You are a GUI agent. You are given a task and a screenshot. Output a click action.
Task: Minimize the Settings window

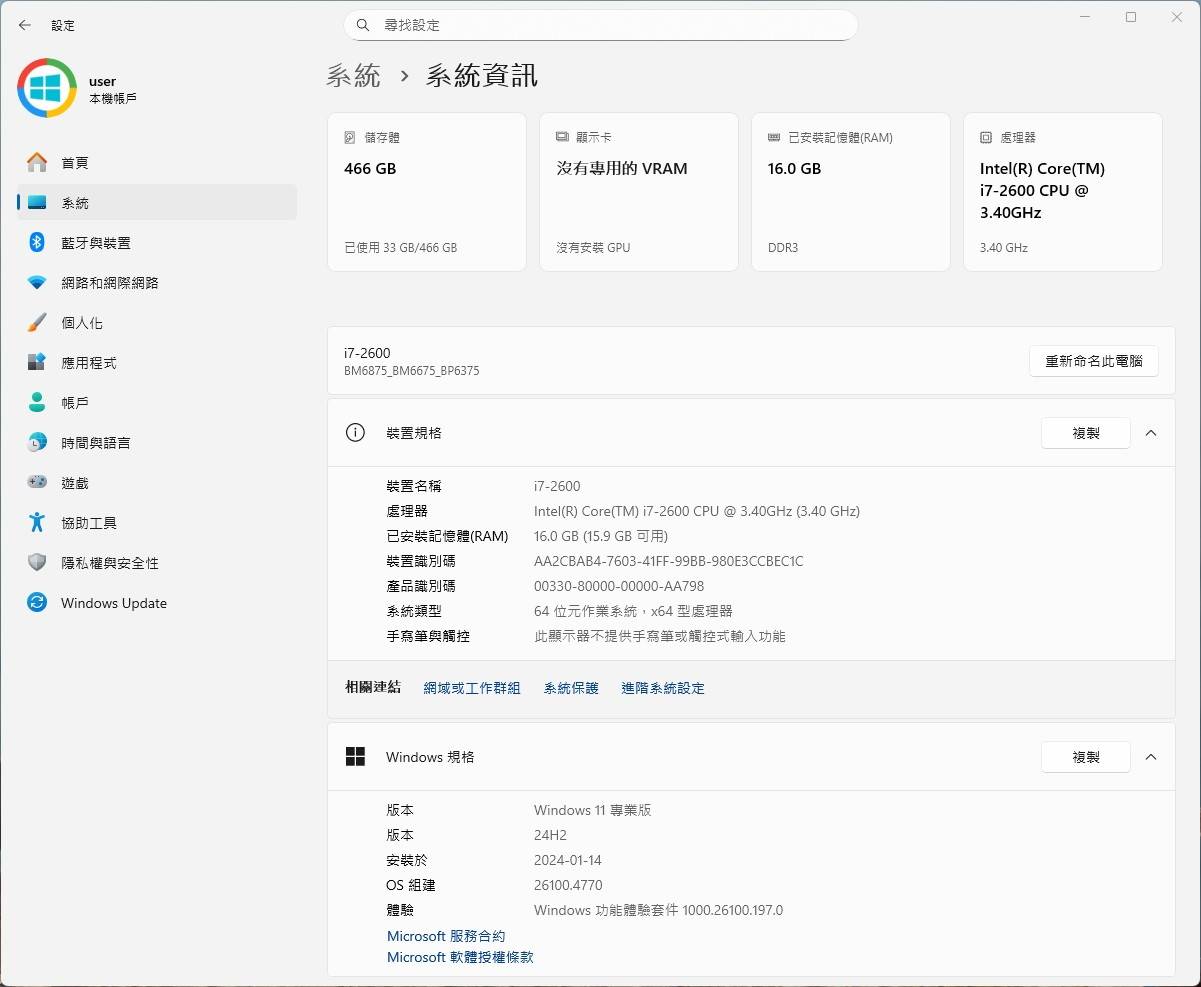1086,17
